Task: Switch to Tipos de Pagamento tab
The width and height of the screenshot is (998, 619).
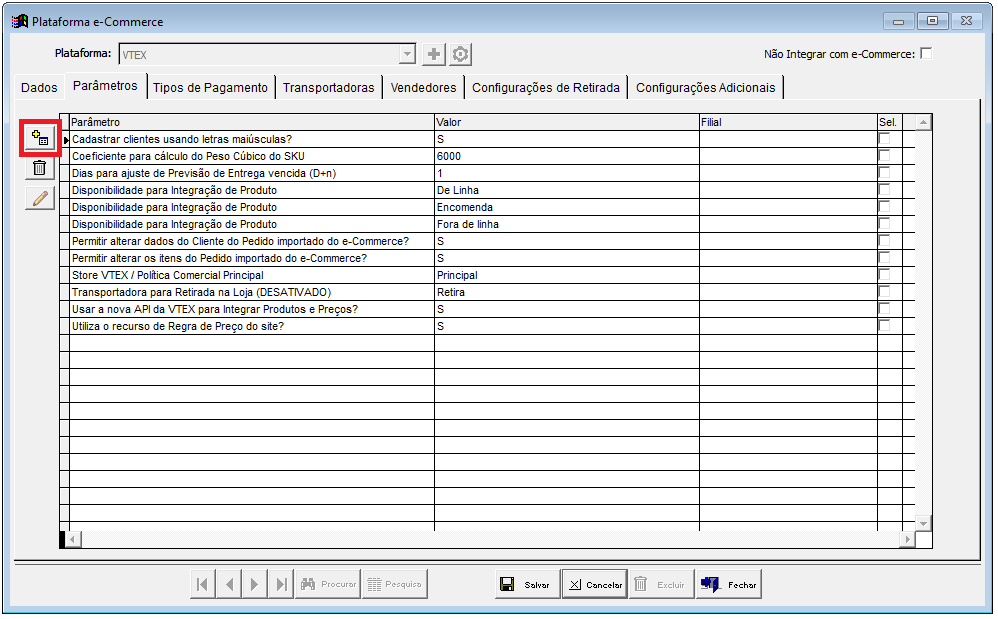Action: pos(210,88)
